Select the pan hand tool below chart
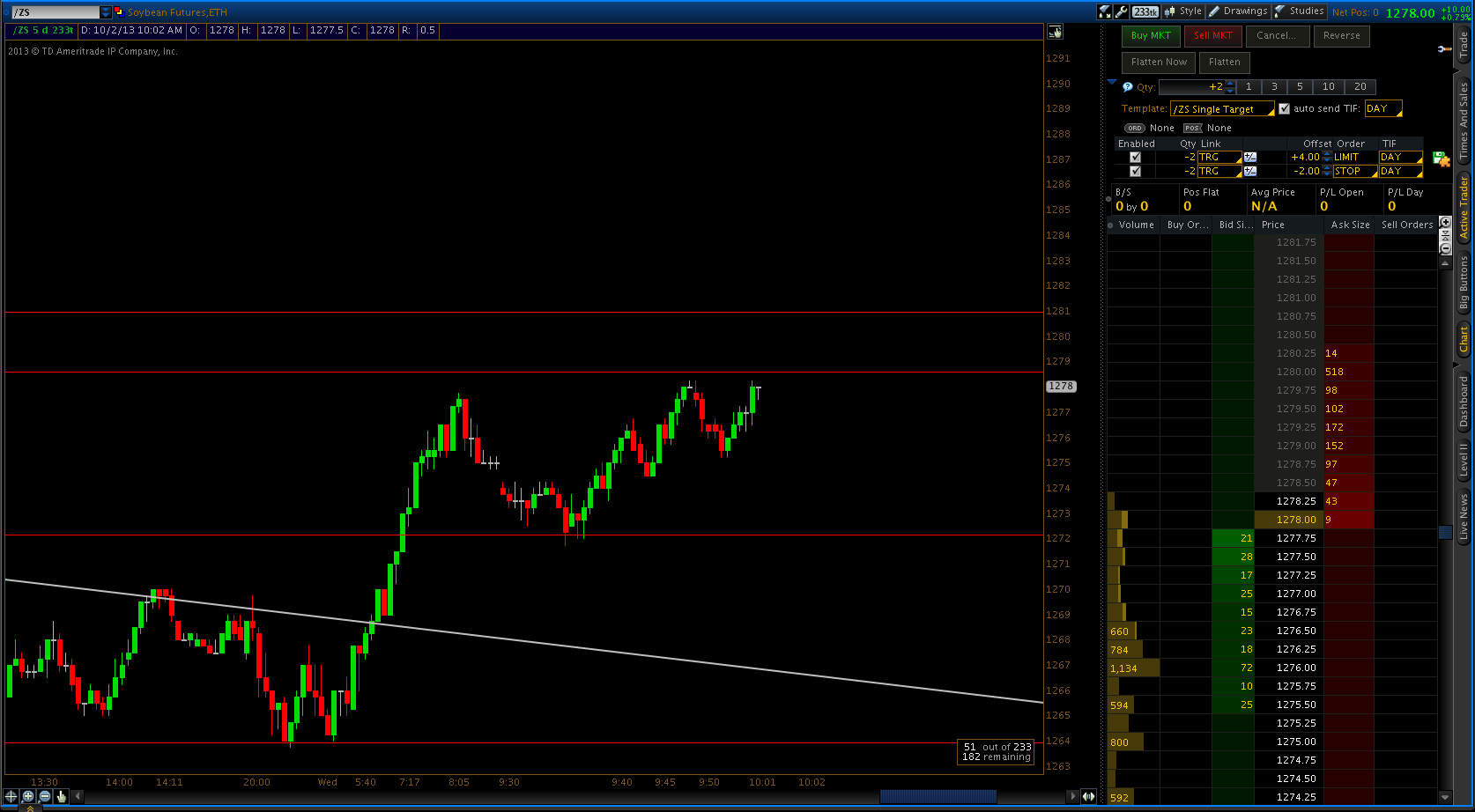This screenshot has width=1475, height=812. coord(62,796)
